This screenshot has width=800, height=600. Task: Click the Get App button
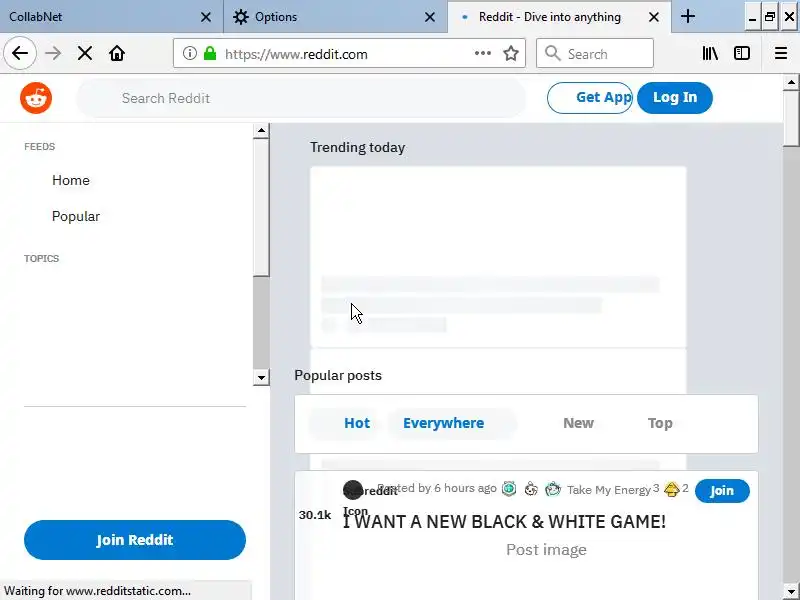(590, 97)
